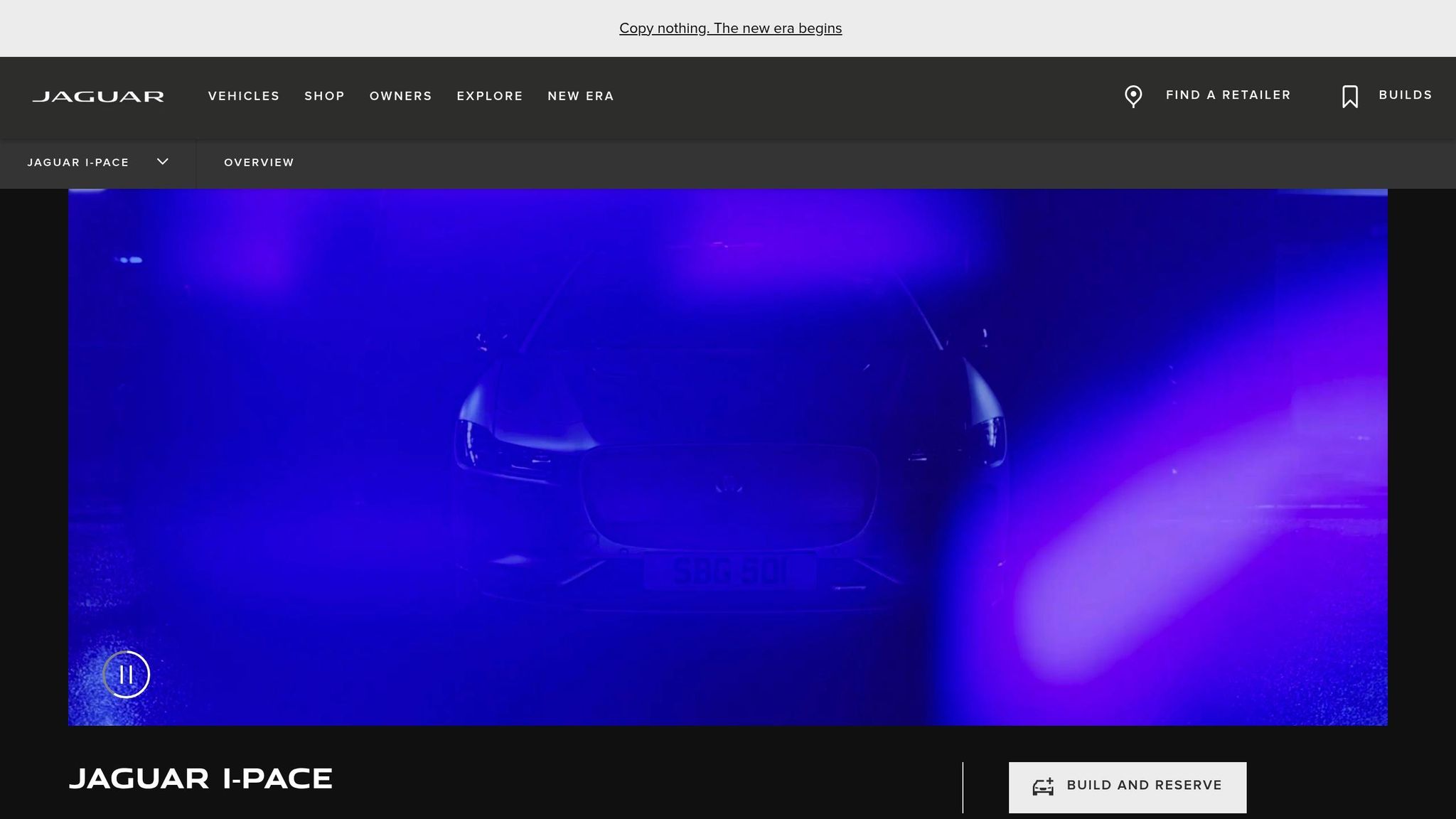Image resolution: width=1456 pixels, height=819 pixels.
Task: Expand the Jaguar I-PACE chevron arrow
Action: point(163,161)
